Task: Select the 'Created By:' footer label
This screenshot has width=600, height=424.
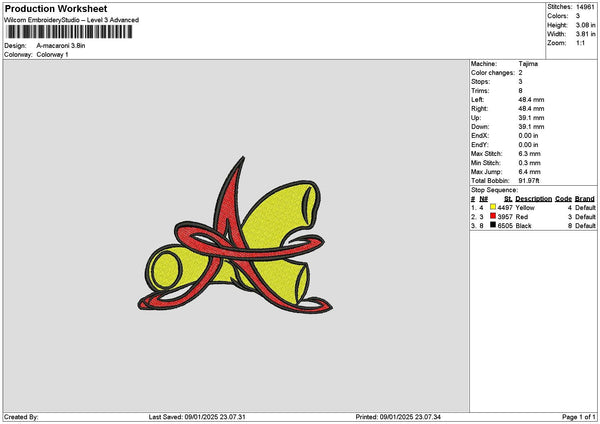Action: 21,417
